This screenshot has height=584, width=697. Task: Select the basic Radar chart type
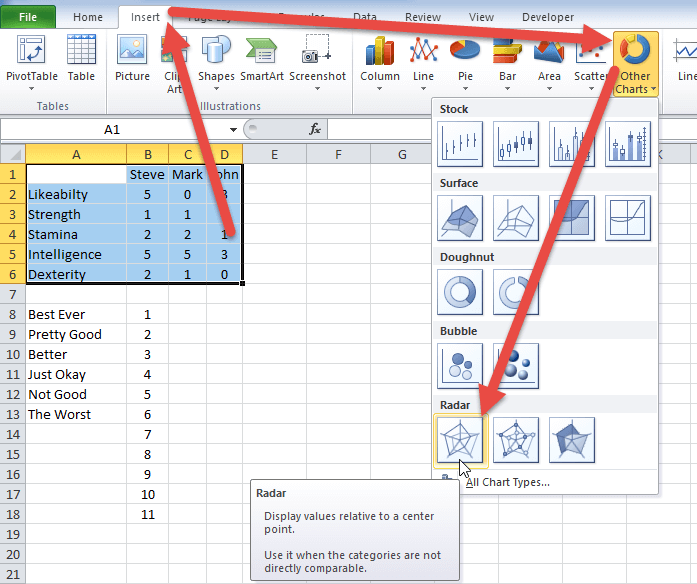460,440
